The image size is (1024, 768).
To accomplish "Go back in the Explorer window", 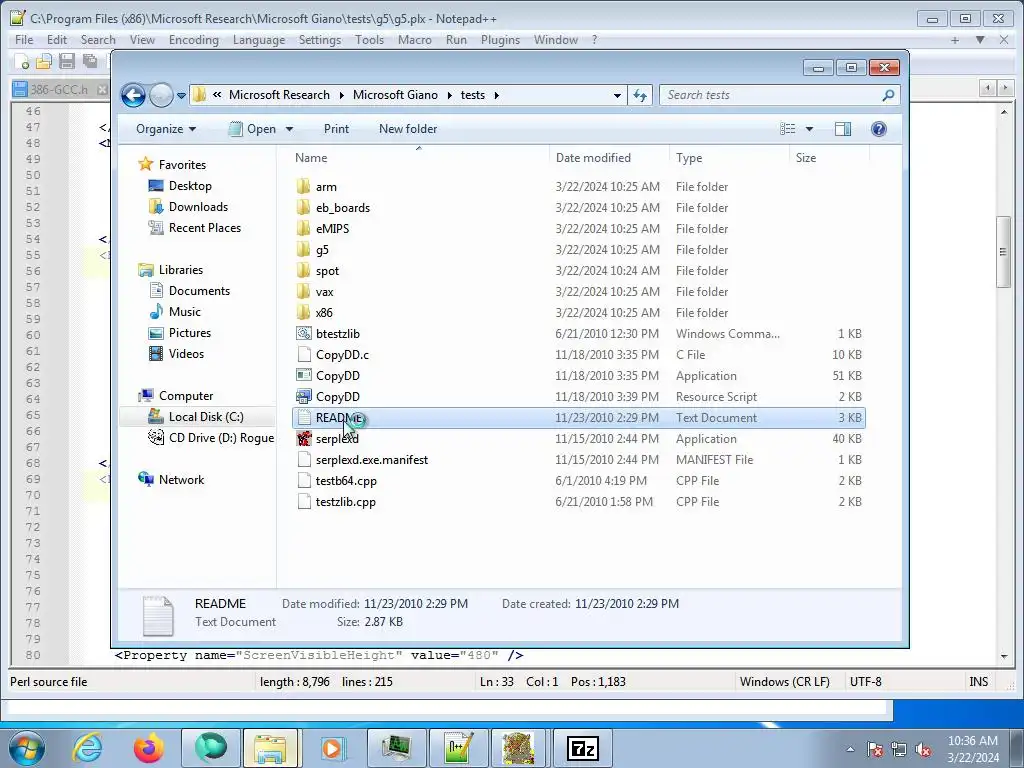I will tap(133, 95).
